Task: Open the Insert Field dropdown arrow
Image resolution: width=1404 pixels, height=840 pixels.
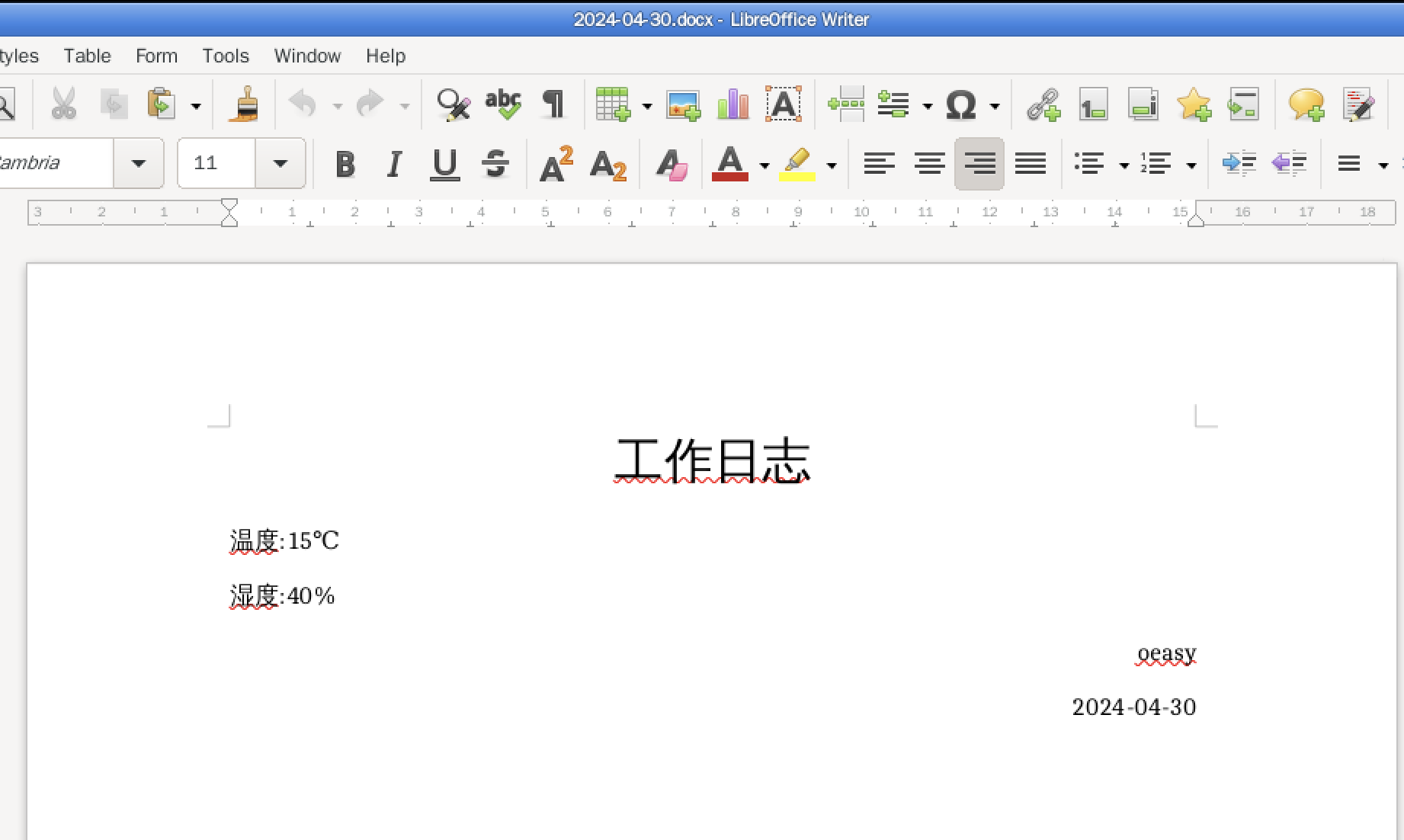Action: [928, 106]
